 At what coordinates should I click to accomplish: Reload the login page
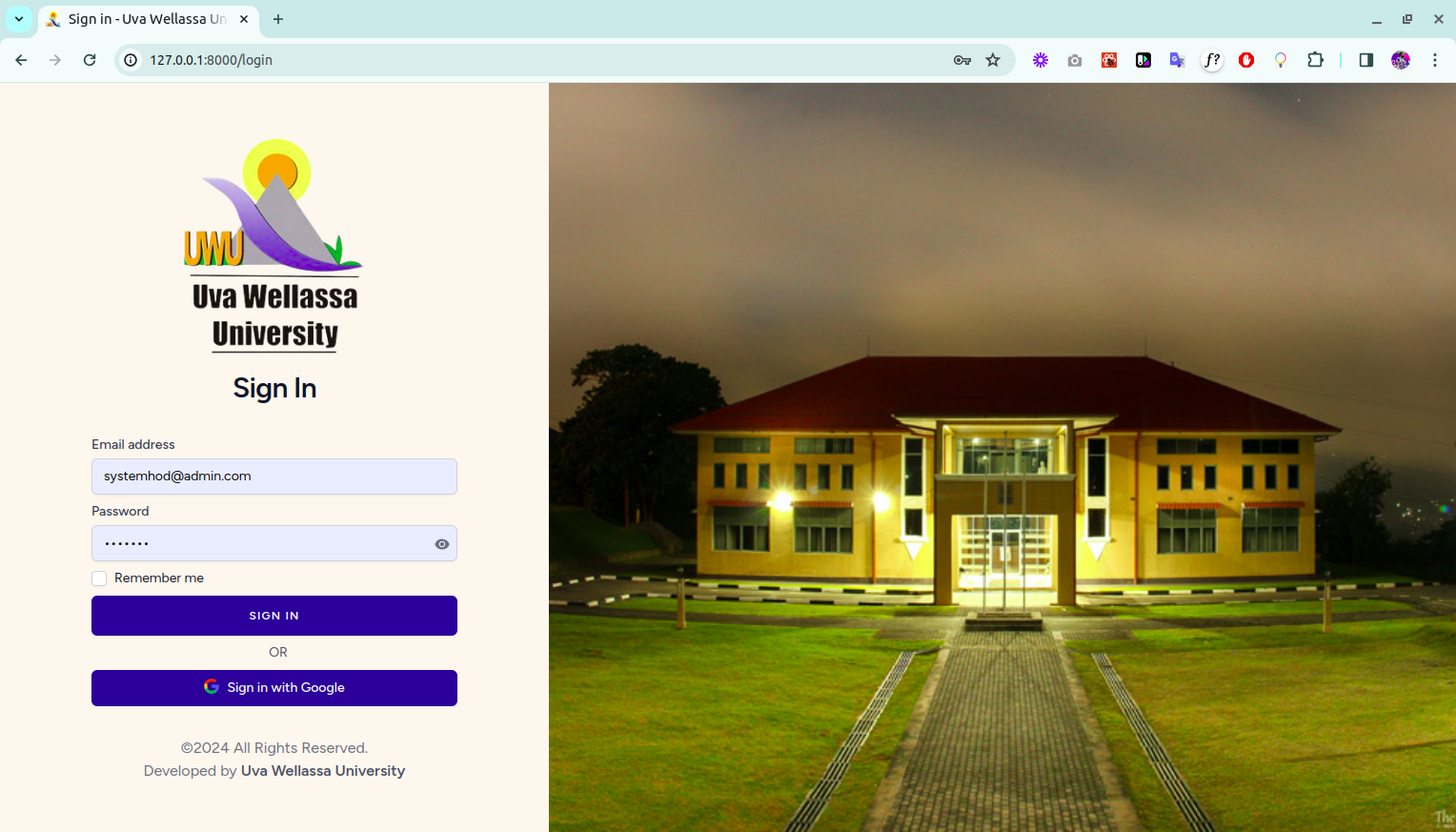90,60
